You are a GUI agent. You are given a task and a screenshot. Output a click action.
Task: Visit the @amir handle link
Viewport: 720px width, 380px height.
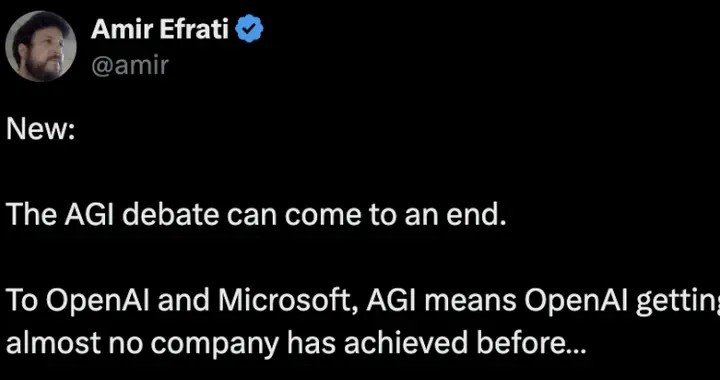point(130,66)
